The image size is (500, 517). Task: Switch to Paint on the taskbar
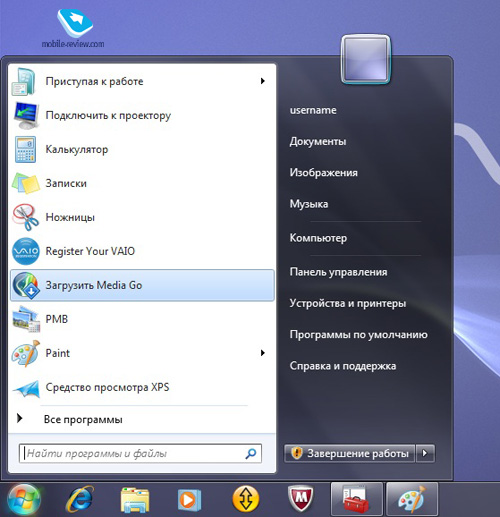pos(412,499)
